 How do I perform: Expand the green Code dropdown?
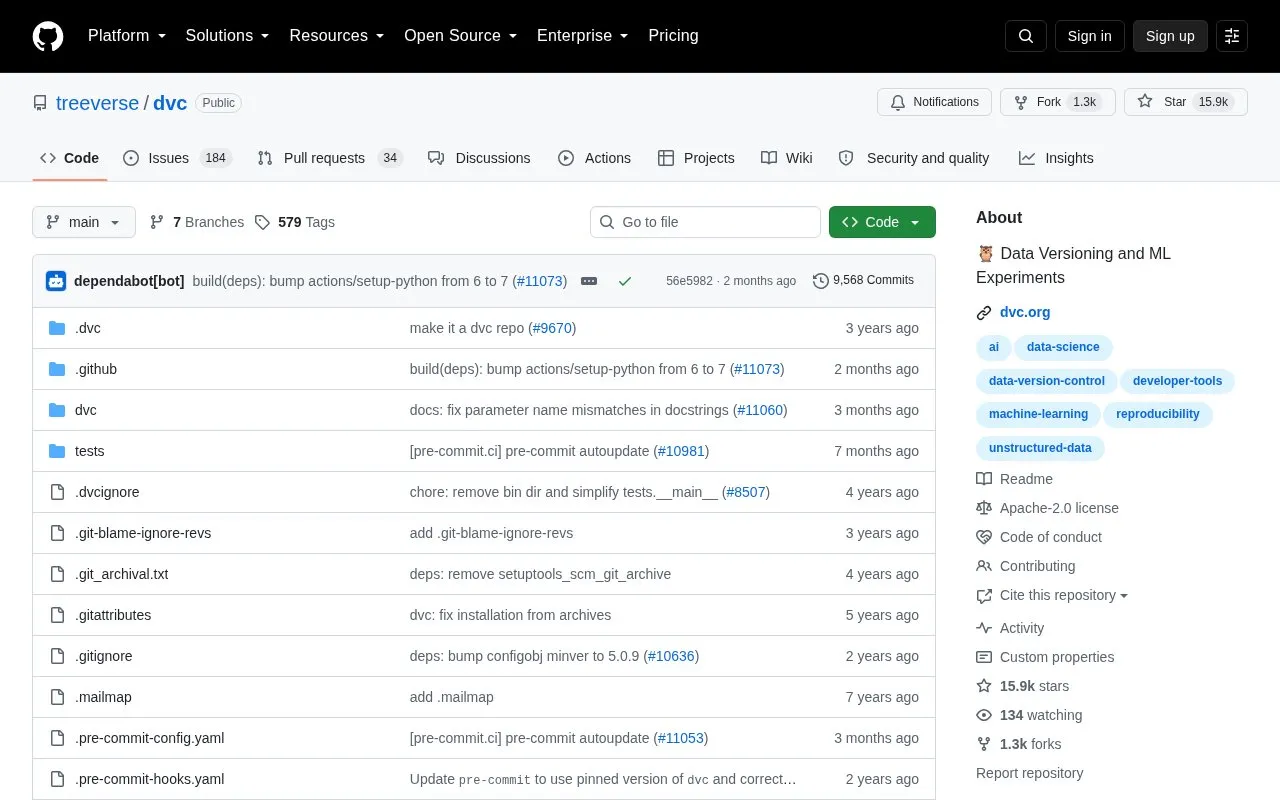point(882,222)
